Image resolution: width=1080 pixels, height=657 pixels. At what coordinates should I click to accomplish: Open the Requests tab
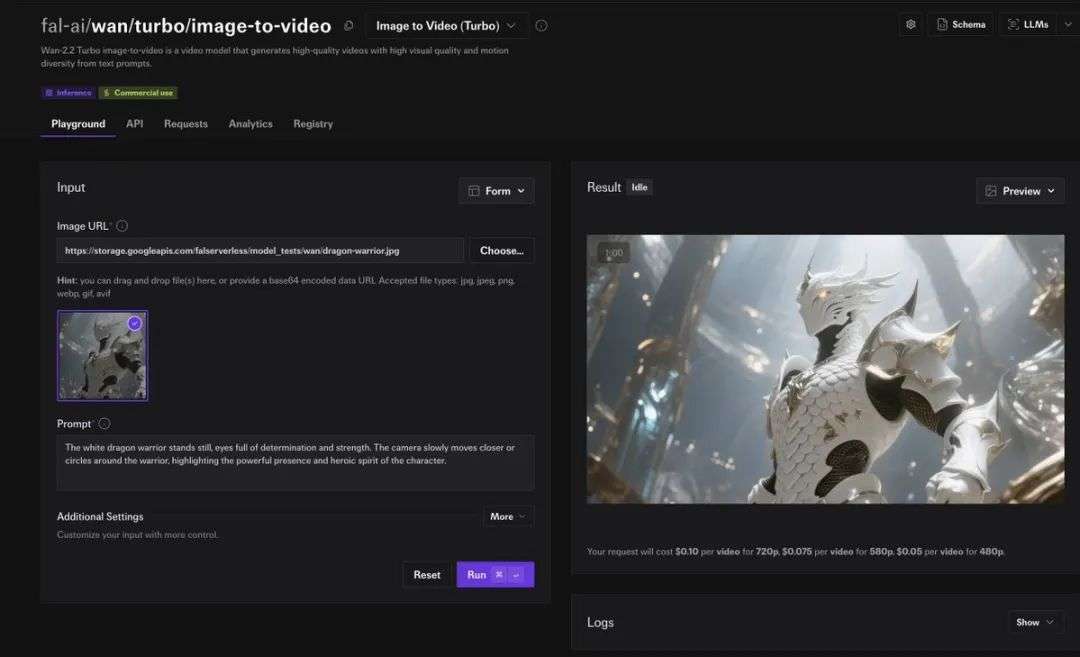[x=185, y=124]
